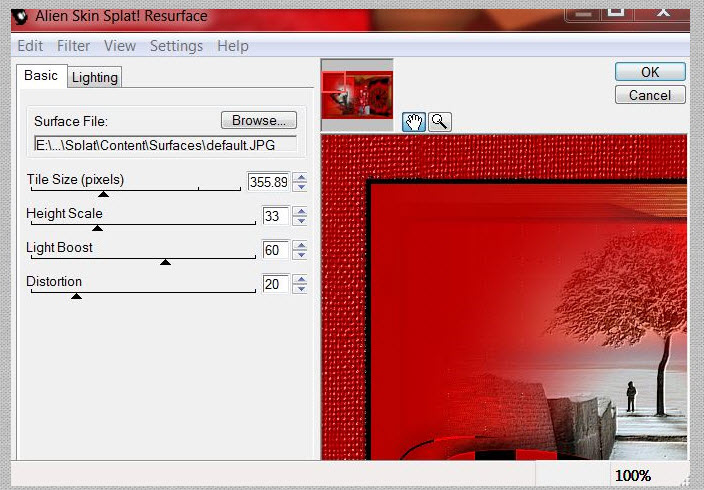The width and height of the screenshot is (704, 490).
Task: Increase Tile Size with up arrow
Action: click(300, 177)
